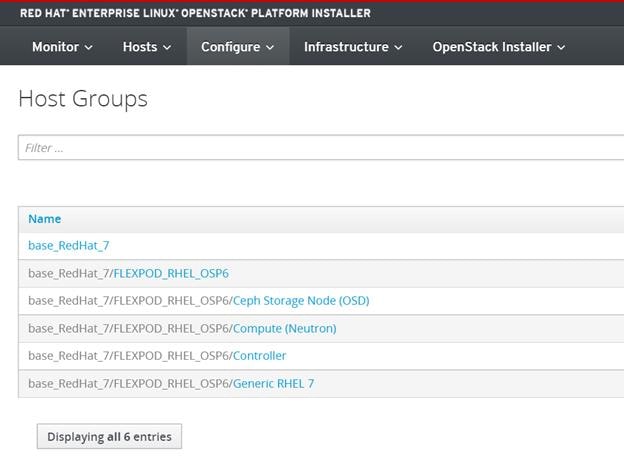Open the base_RedHat_7 host group

68,246
